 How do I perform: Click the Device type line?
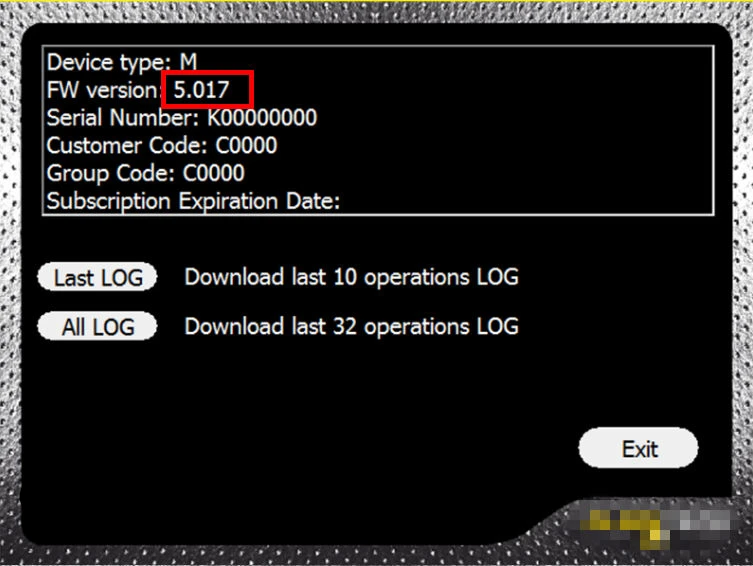coord(122,62)
